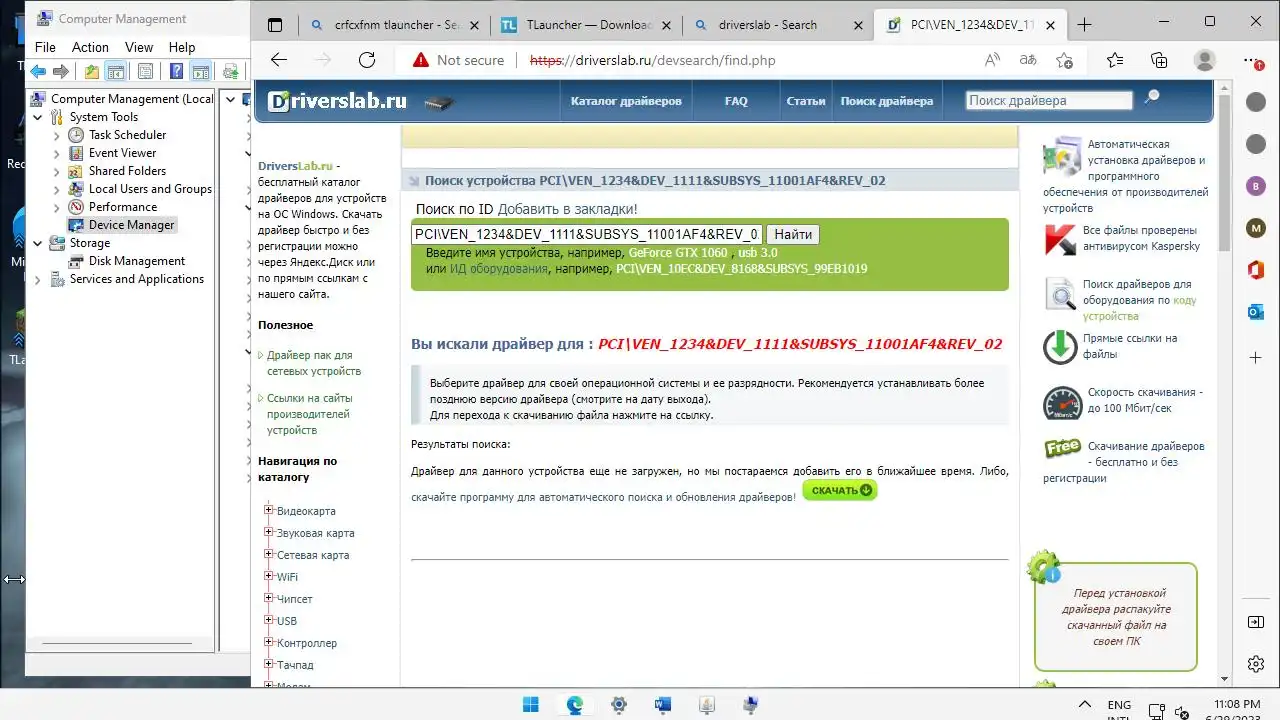The image size is (1280, 720).
Task: Click the Driverslab.ru site logo
Action: pos(337,101)
